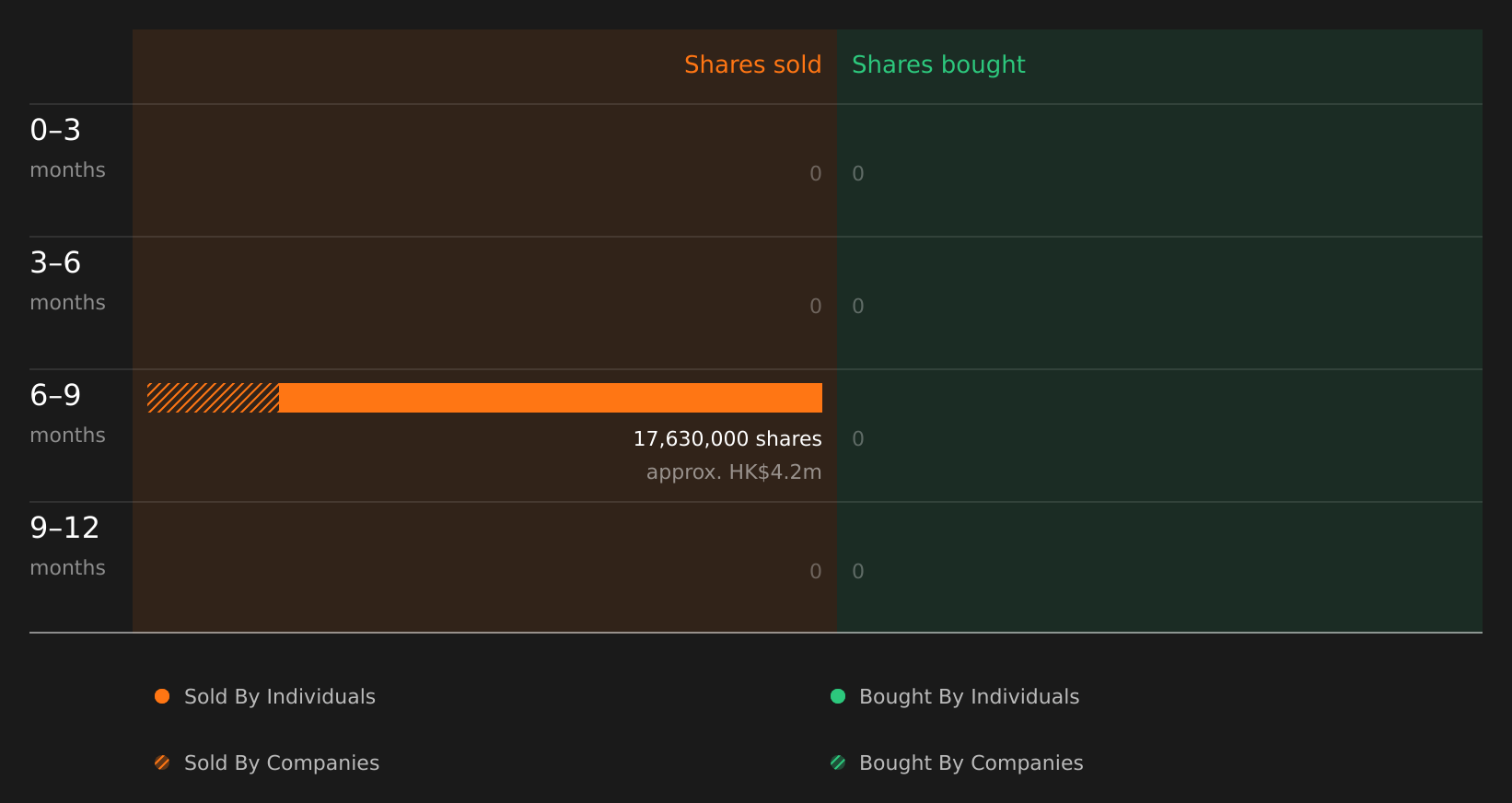This screenshot has width=1512, height=803.
Task: Click the 17,630,000 shares label
Action: coord(727,439)
